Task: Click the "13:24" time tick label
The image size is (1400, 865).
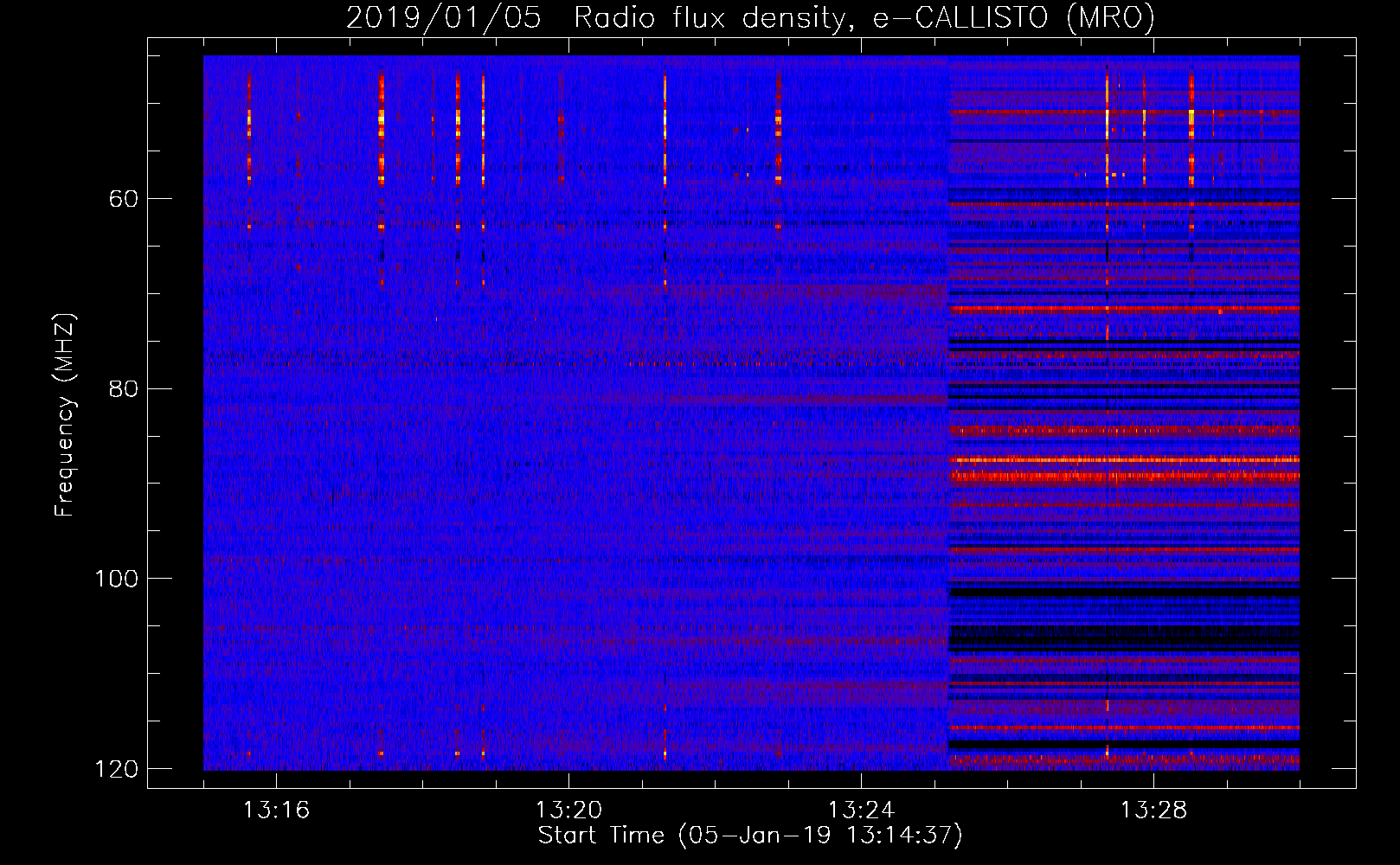Action: tap(861, 811)
